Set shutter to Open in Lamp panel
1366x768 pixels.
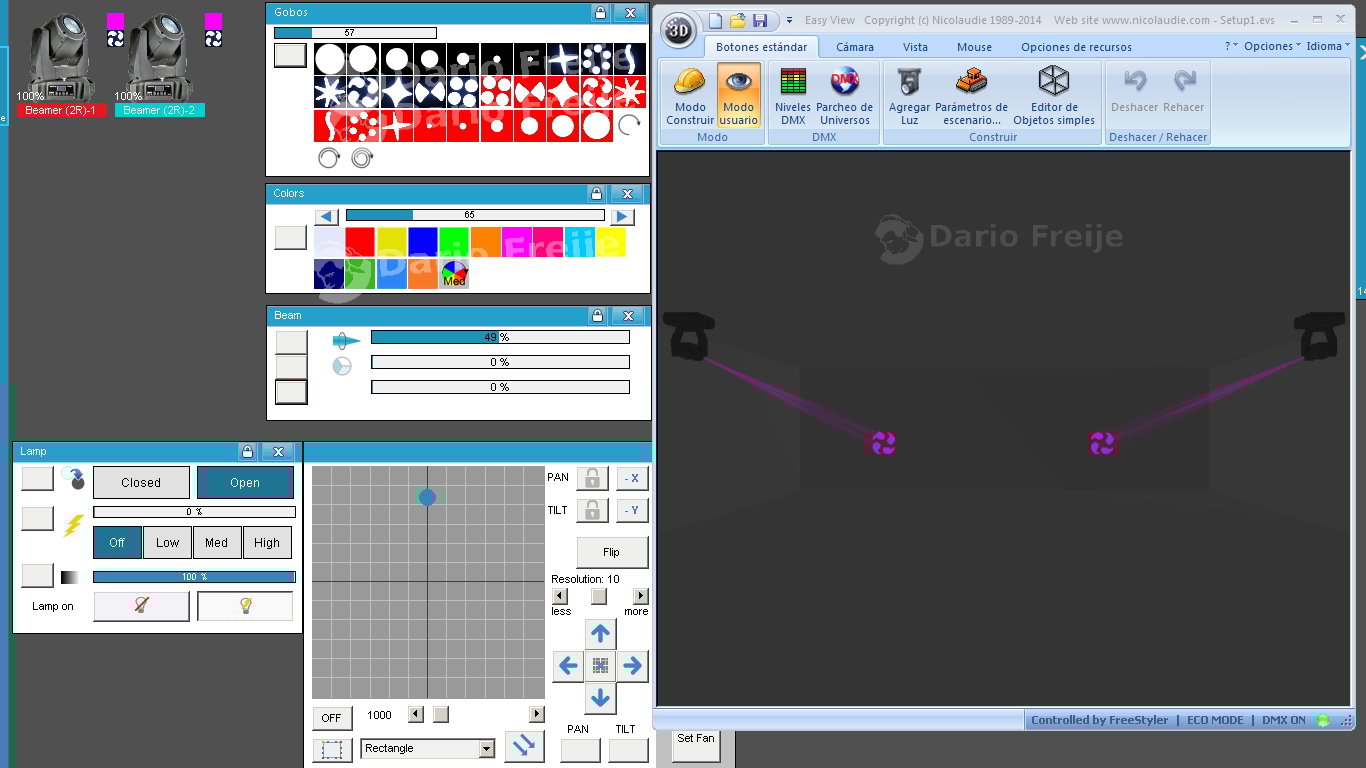[x=245, y=482]
